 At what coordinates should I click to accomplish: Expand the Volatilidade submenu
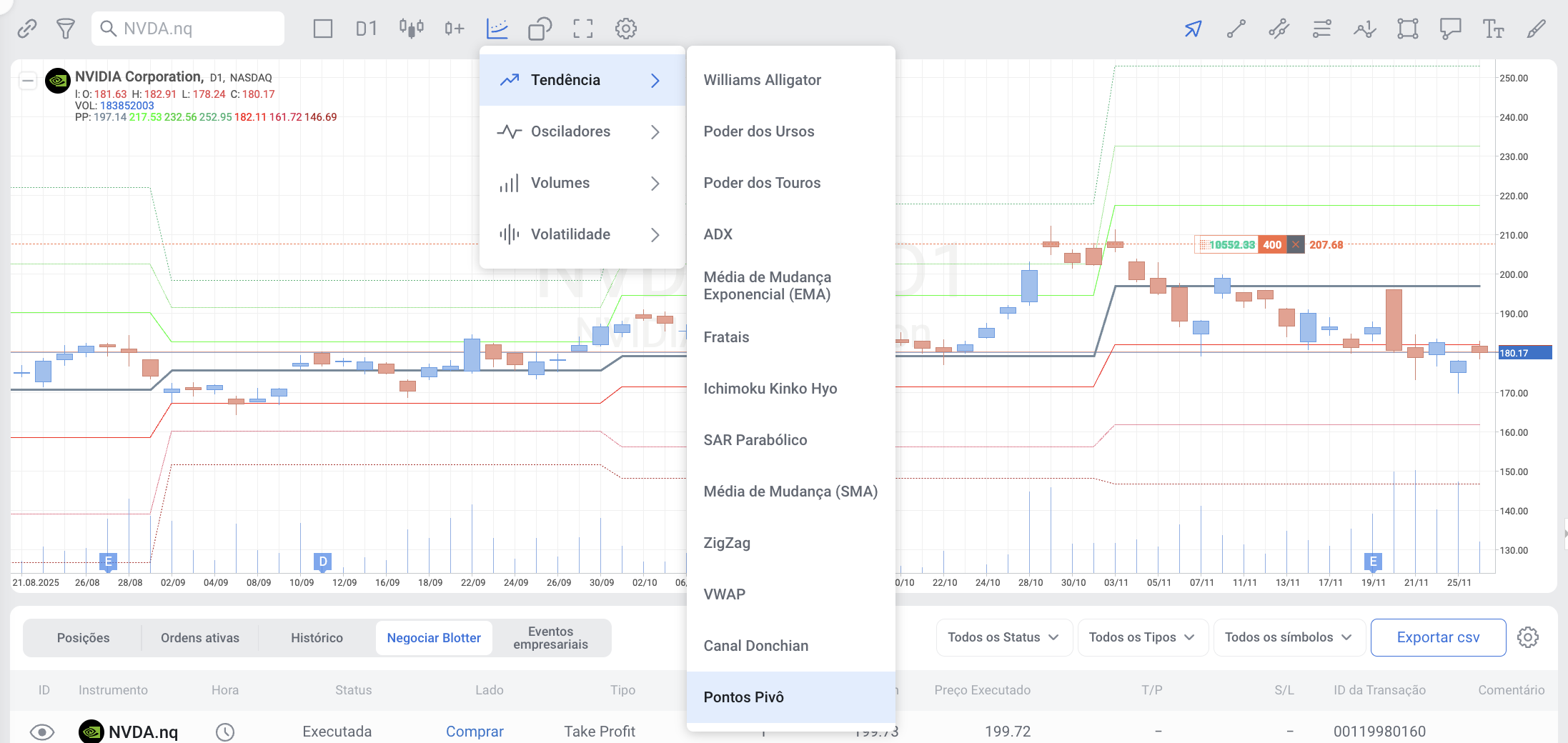tap(582, 234)
